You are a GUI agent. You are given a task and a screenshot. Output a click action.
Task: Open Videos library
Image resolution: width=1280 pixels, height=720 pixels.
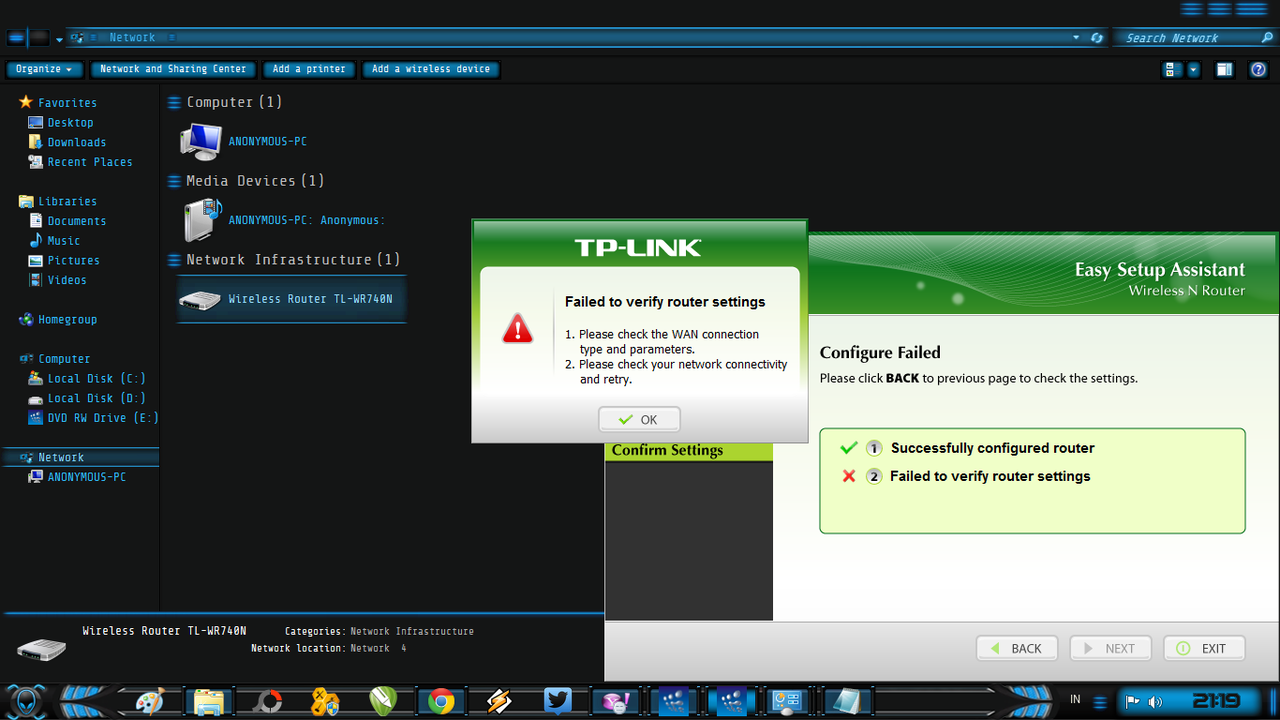(x=57, y=280)
